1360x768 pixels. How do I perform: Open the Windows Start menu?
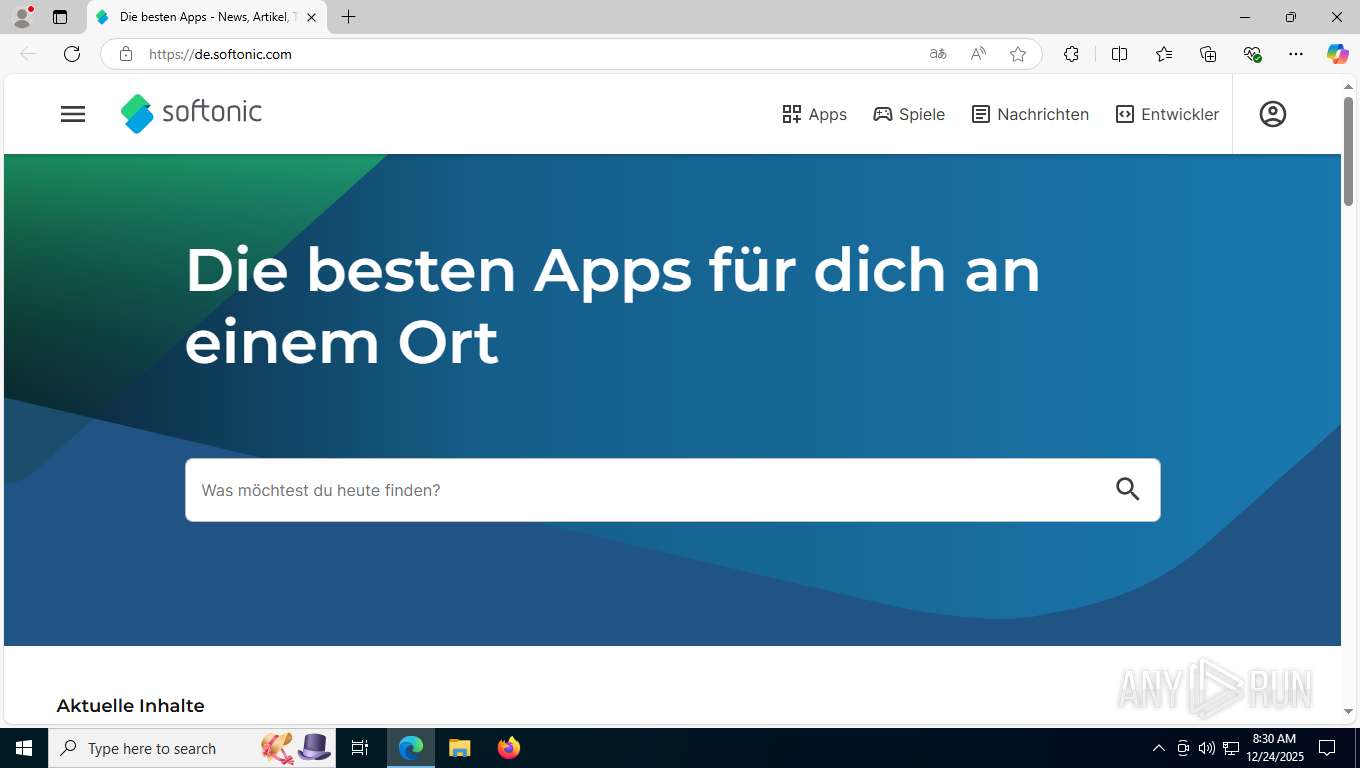coord(24,748)
